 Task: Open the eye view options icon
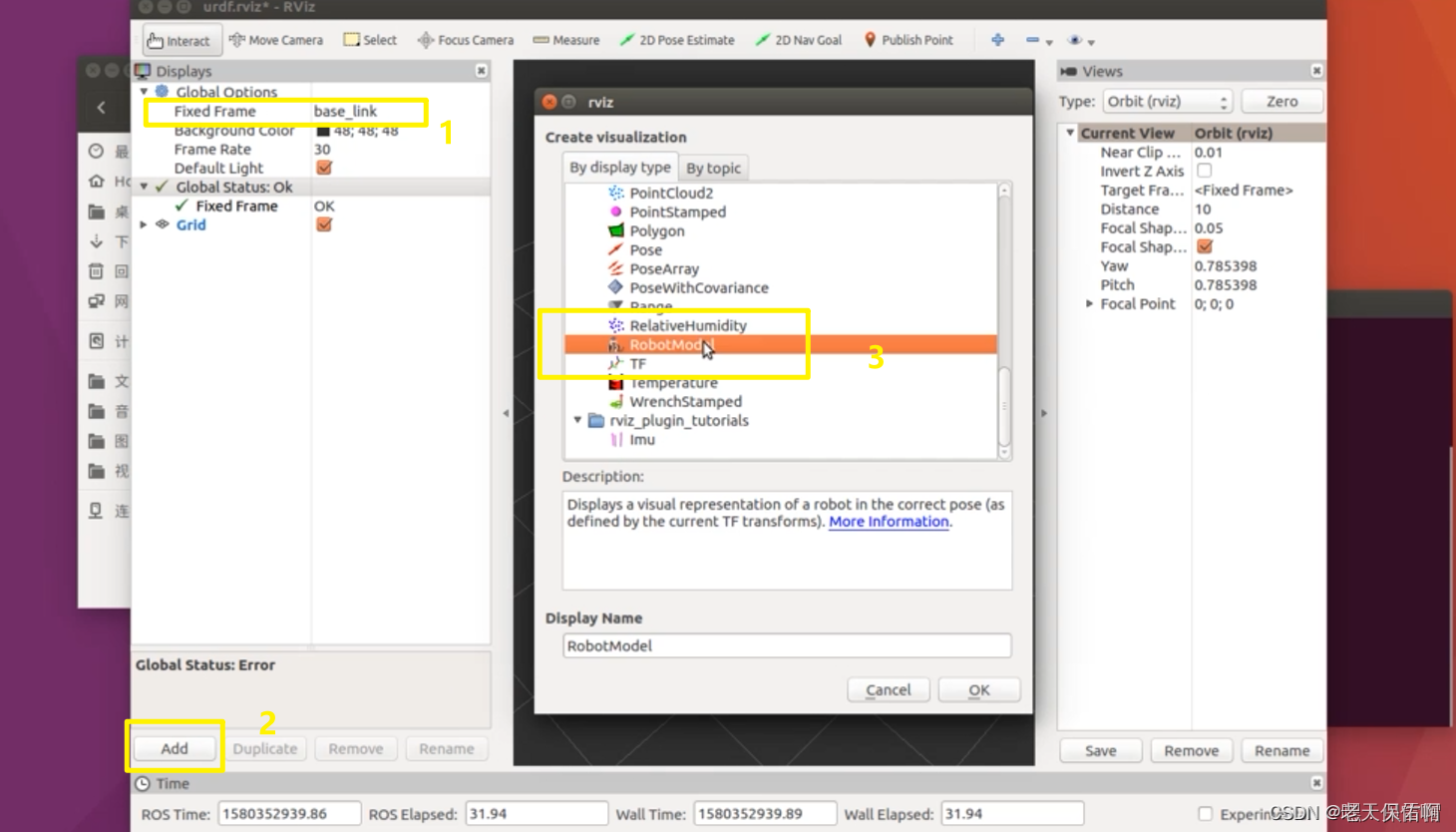(x=1074, y=40)
